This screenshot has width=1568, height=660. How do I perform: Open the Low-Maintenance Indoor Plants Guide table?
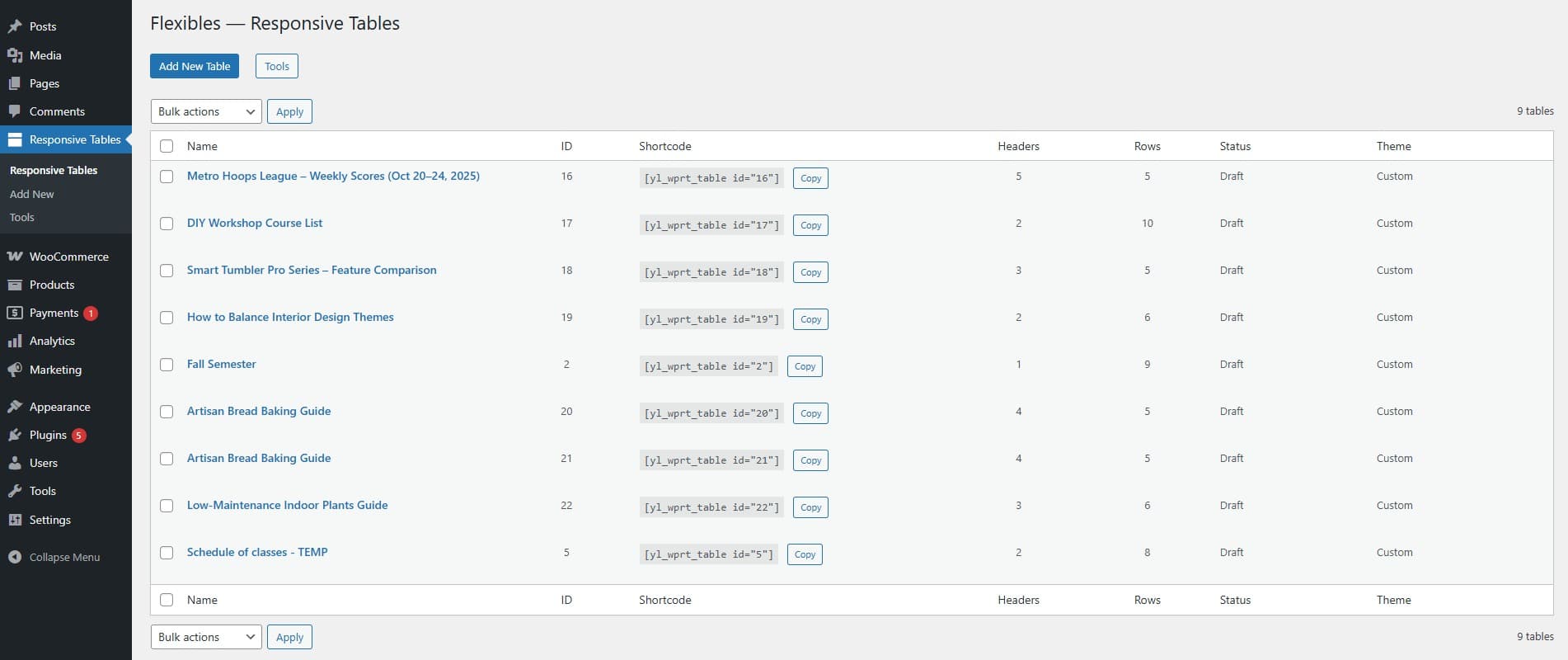pyautogui.click(x=287, y=505)
